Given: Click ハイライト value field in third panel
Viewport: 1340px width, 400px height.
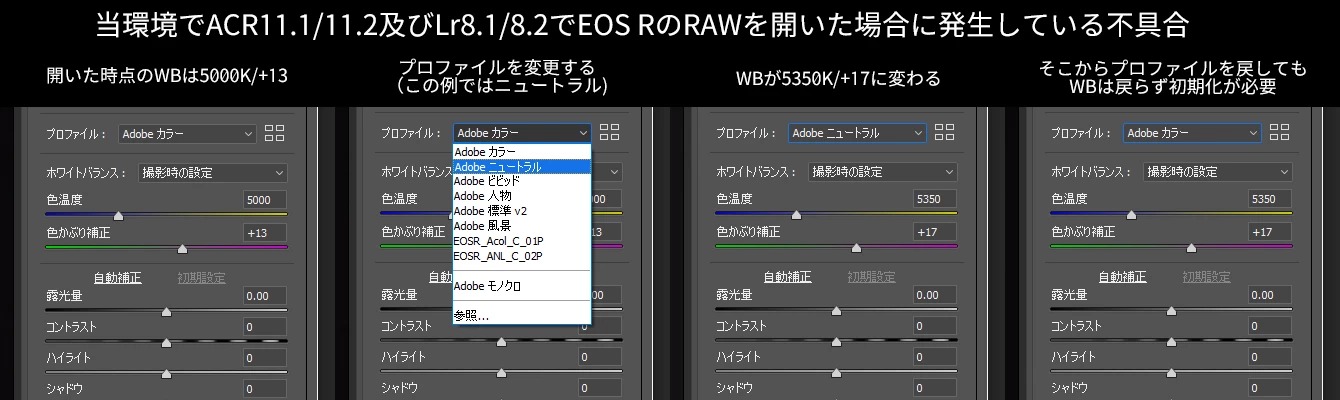Looking at the screenshot, I should click(934, 358).
